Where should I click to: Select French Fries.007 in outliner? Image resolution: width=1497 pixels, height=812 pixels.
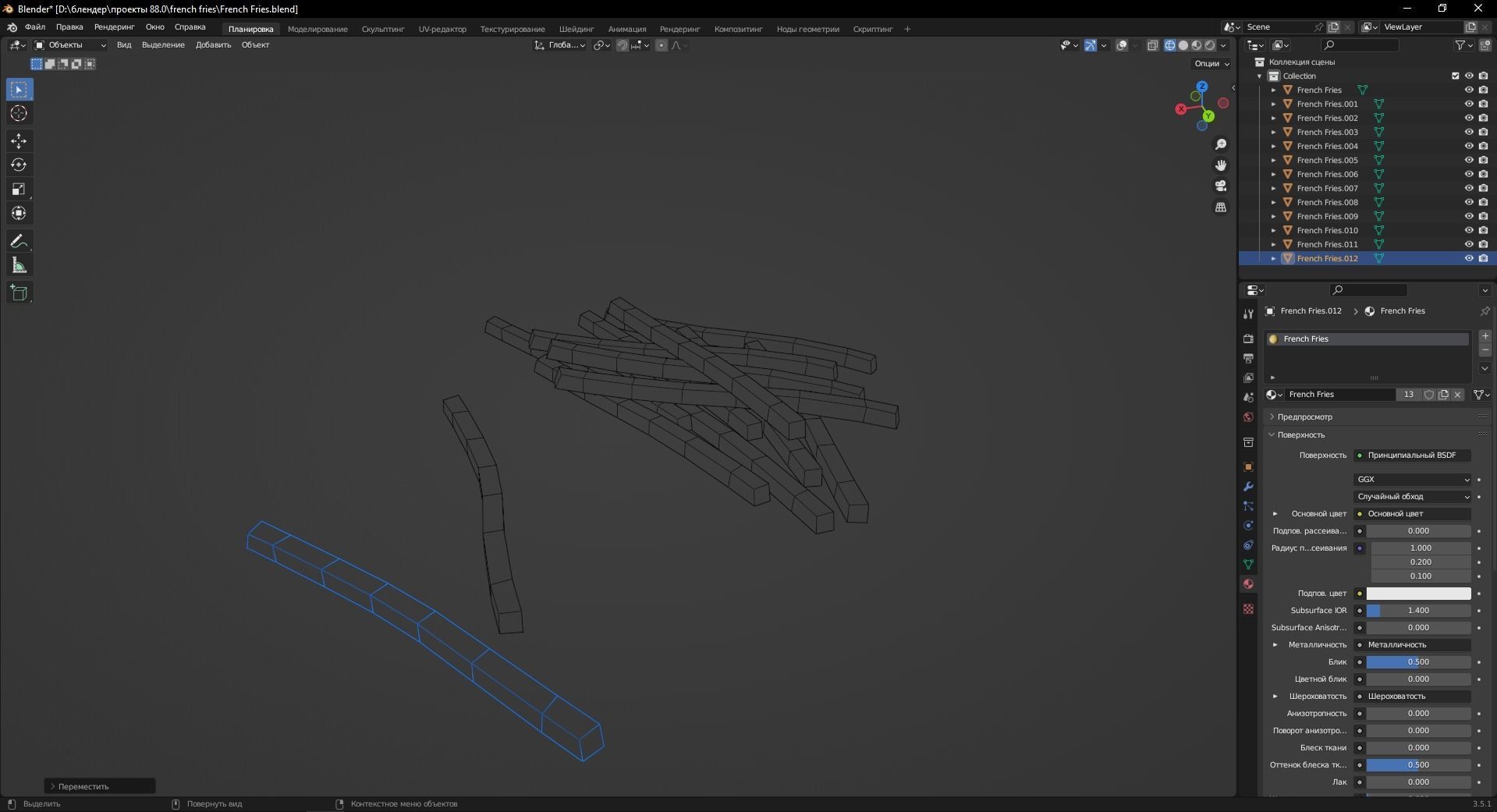1327,188
